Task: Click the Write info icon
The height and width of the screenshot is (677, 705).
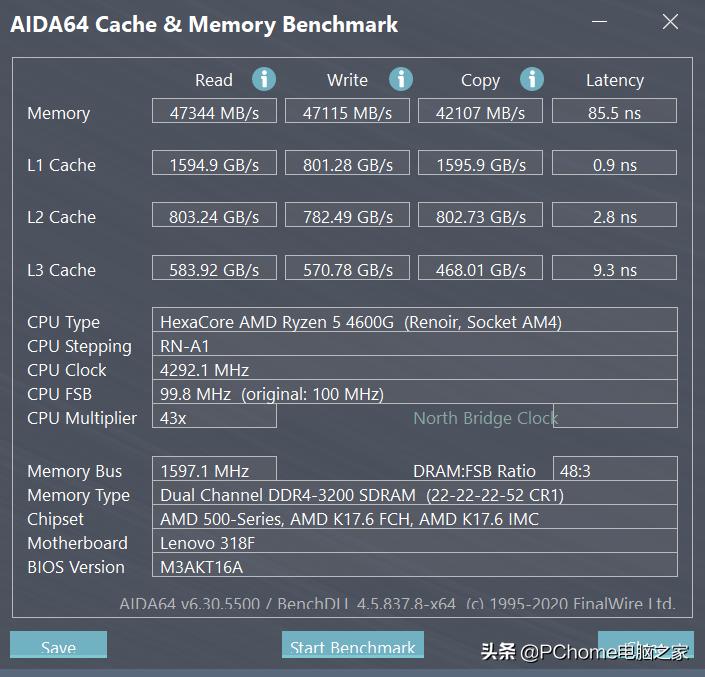Action: pyautogui.click(x=401, y=80)
